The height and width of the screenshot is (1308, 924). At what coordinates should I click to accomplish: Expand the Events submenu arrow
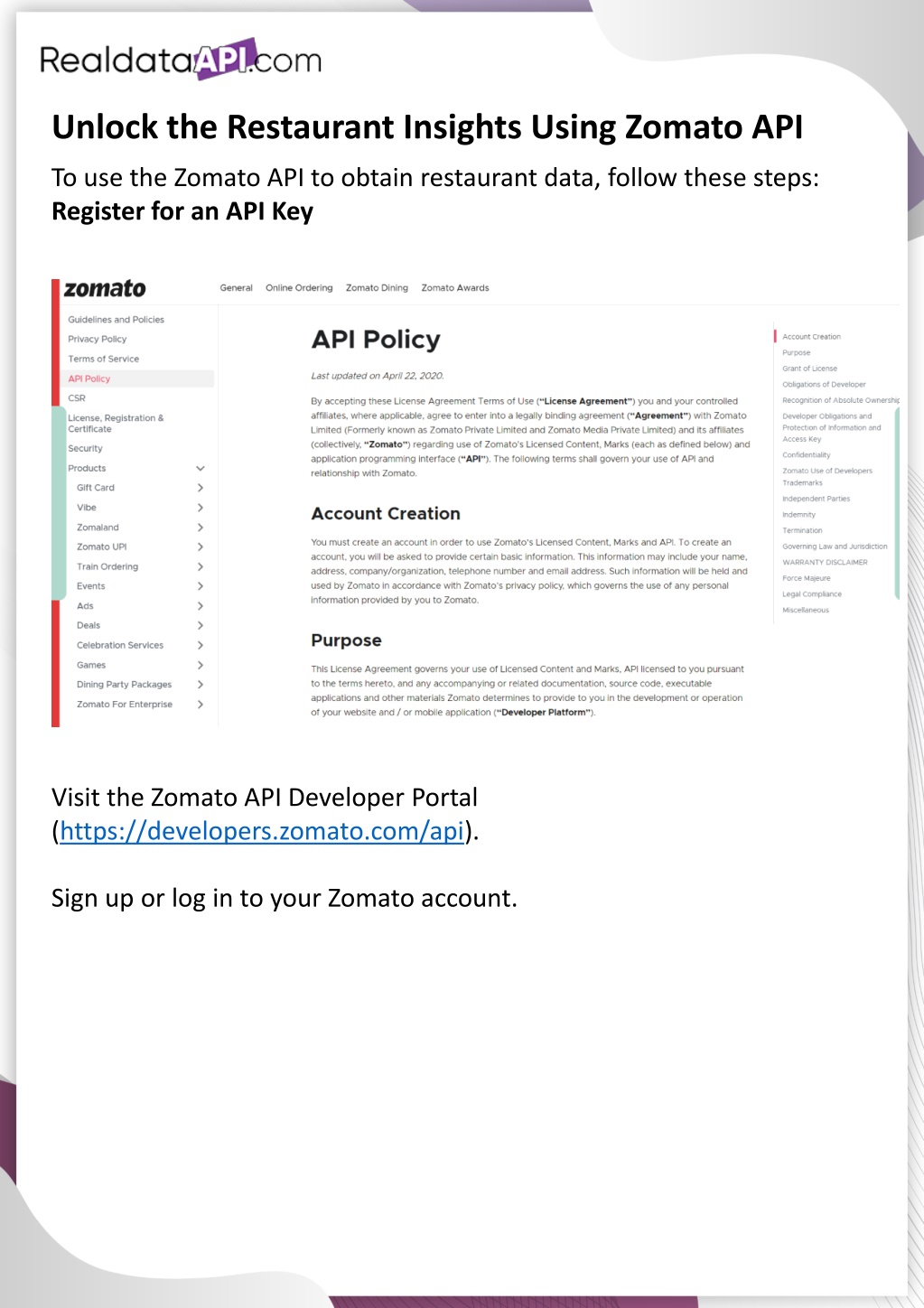(201, 586)
